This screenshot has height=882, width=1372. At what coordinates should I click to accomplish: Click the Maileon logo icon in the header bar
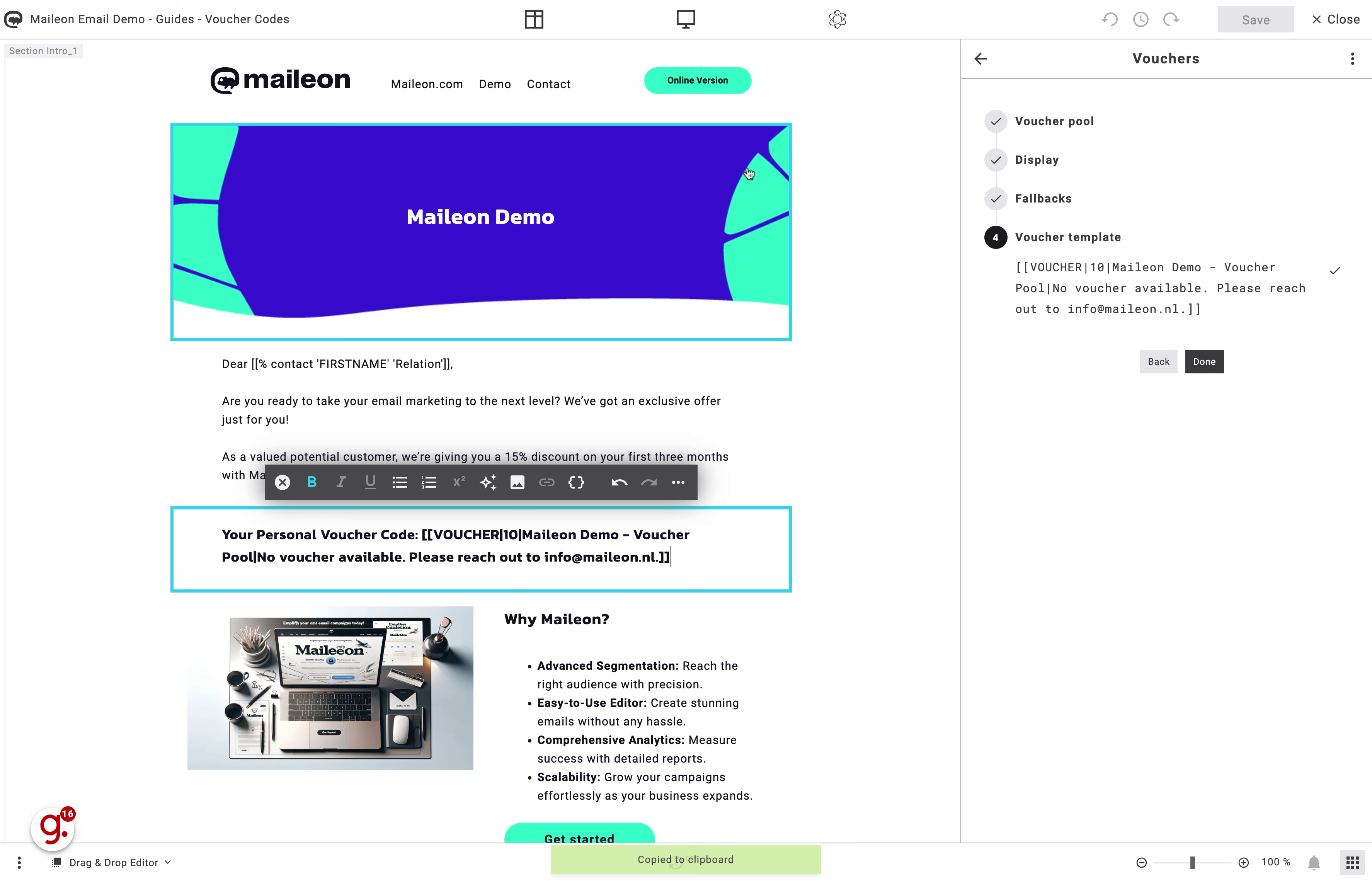[x=13, y=19]
